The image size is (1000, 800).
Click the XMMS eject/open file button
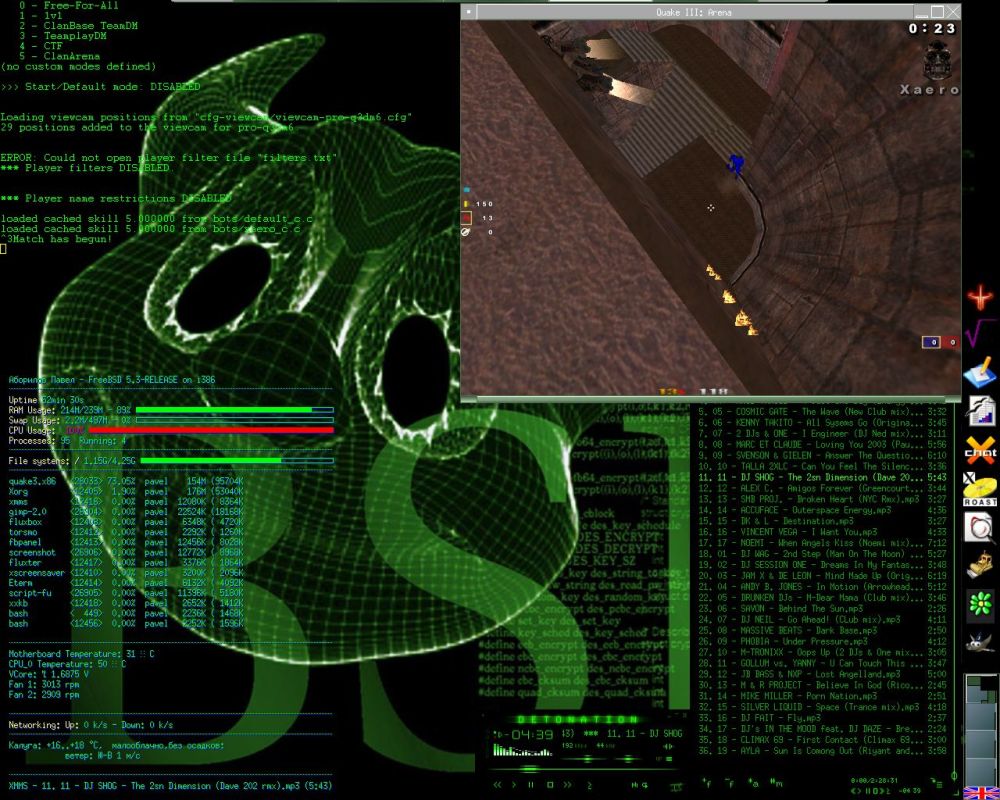589,785
